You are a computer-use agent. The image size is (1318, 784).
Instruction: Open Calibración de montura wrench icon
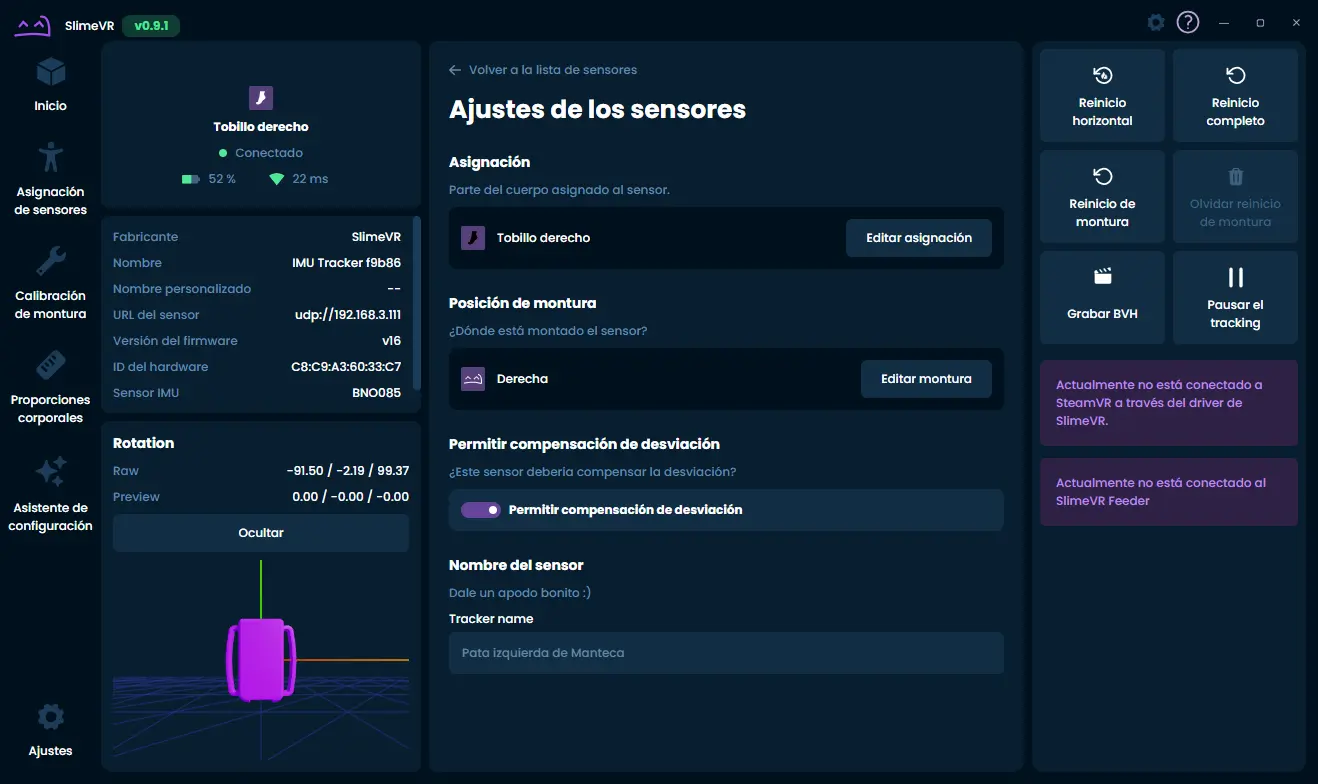(50, 263)
